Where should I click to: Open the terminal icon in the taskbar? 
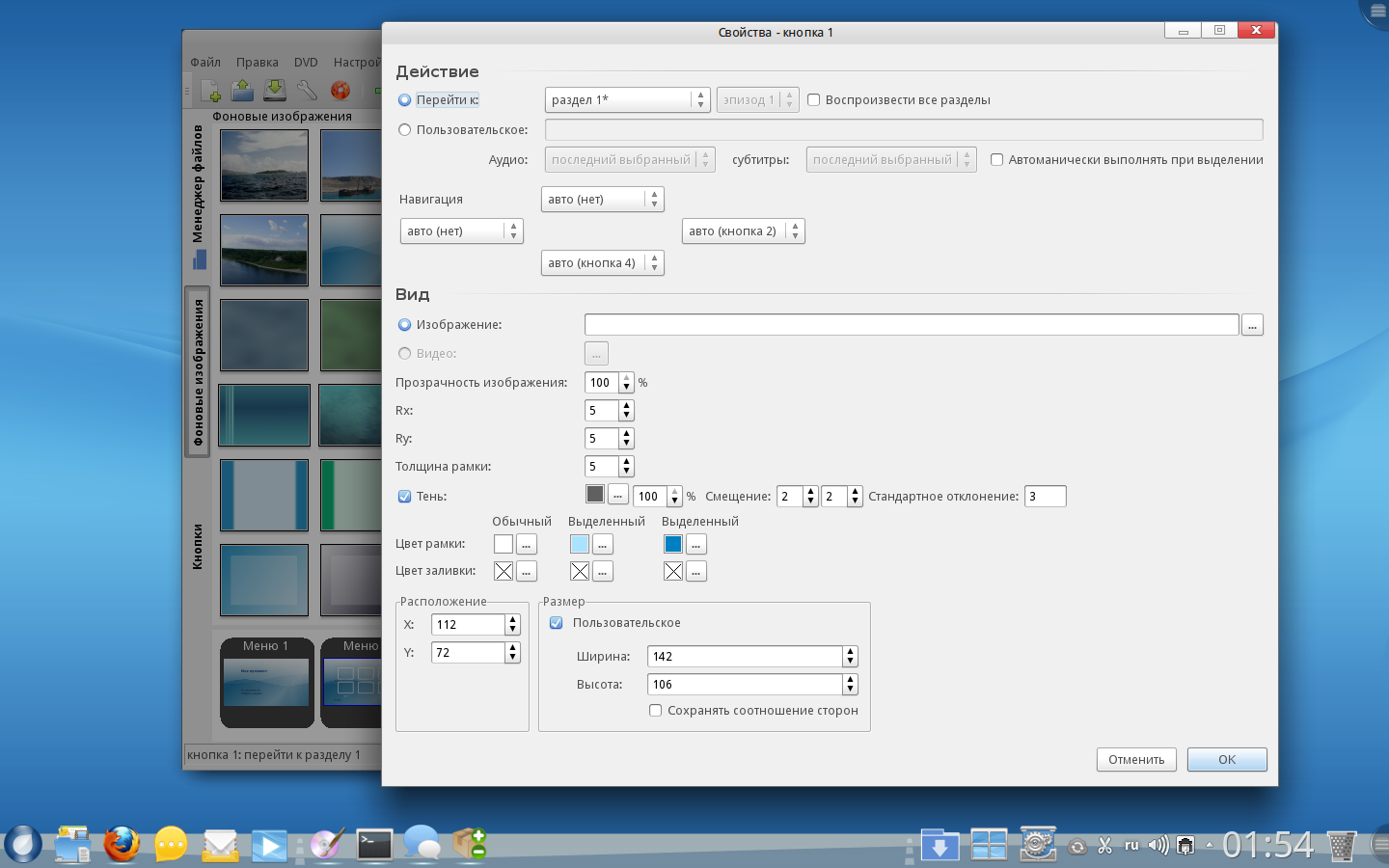(x=374, y=845)
